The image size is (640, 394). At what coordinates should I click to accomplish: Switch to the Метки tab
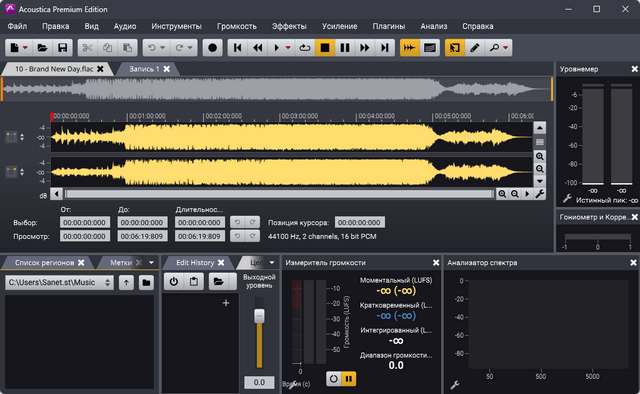[x=121, y=263]
